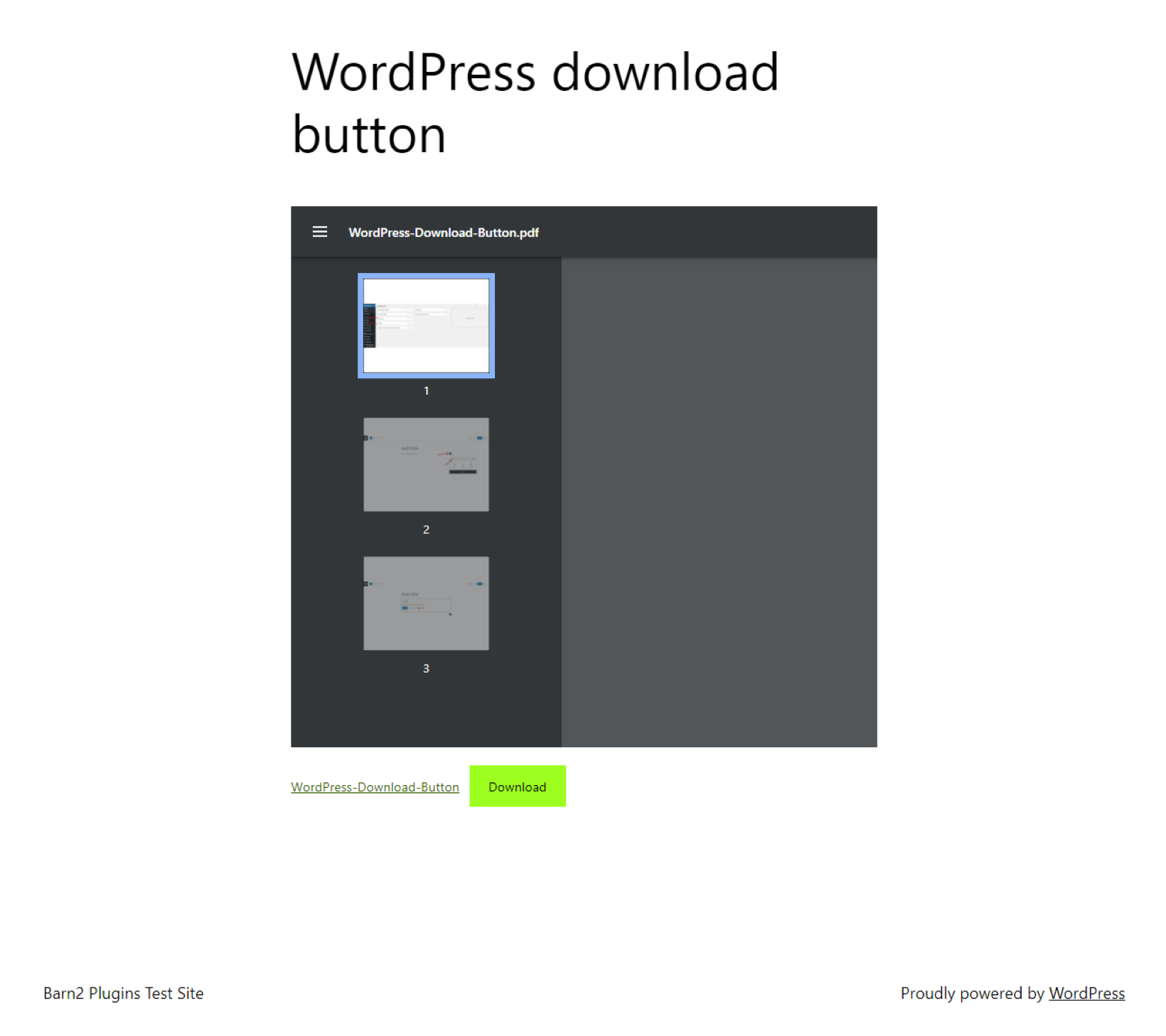Select page 2 thumbnail
The height and width of the screenshot is (1036, 1166).
pos(426,464)
